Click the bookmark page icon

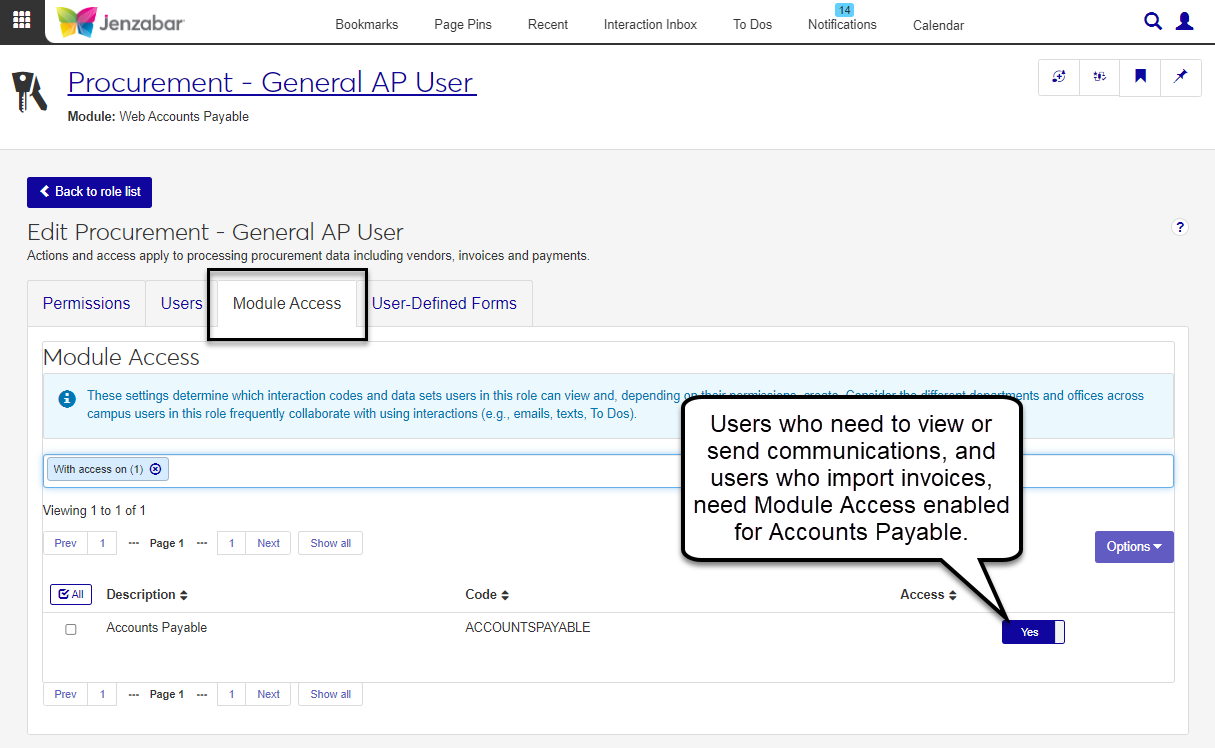(1140, 77)
